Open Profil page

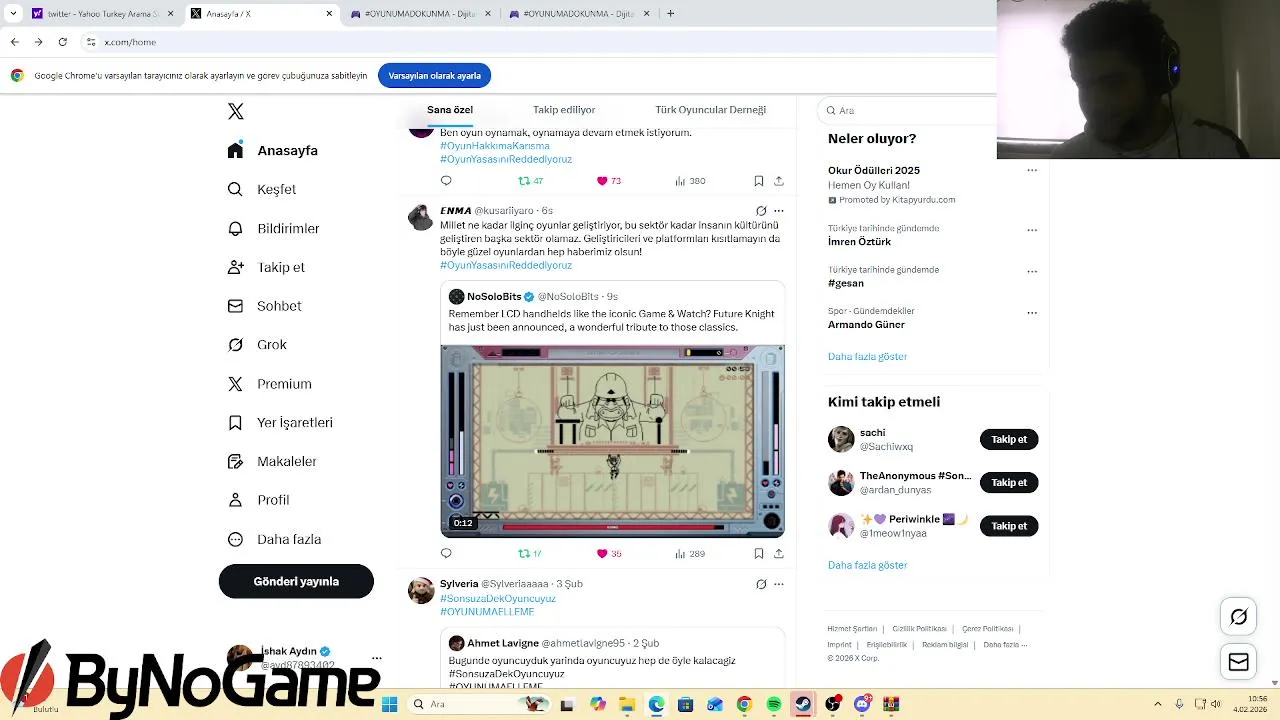coord(258,500)
